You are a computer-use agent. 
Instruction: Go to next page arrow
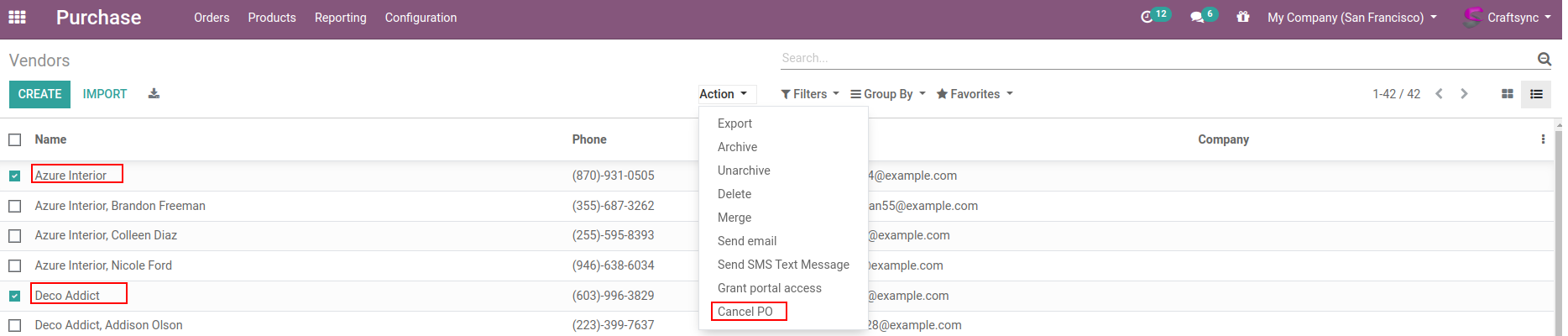coord(1465,94)
